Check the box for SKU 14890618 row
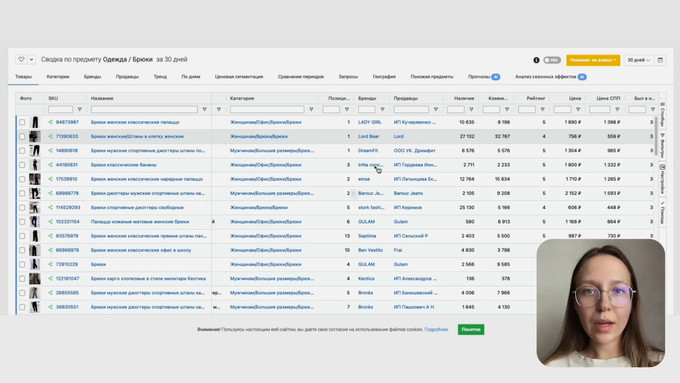The image size is (680, 383). click(22, 151)
